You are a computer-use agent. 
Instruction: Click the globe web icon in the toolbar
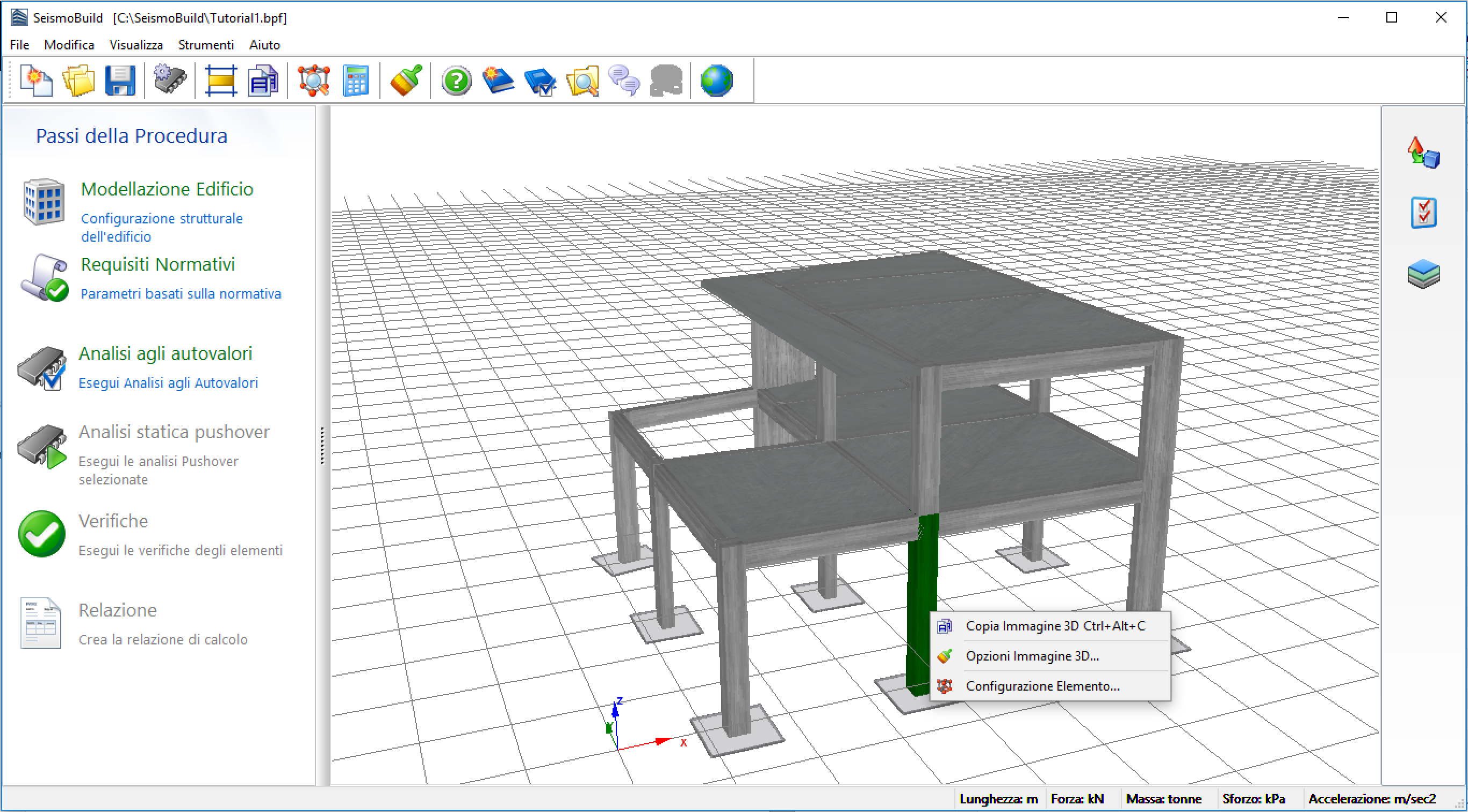[x=716, y=81]
